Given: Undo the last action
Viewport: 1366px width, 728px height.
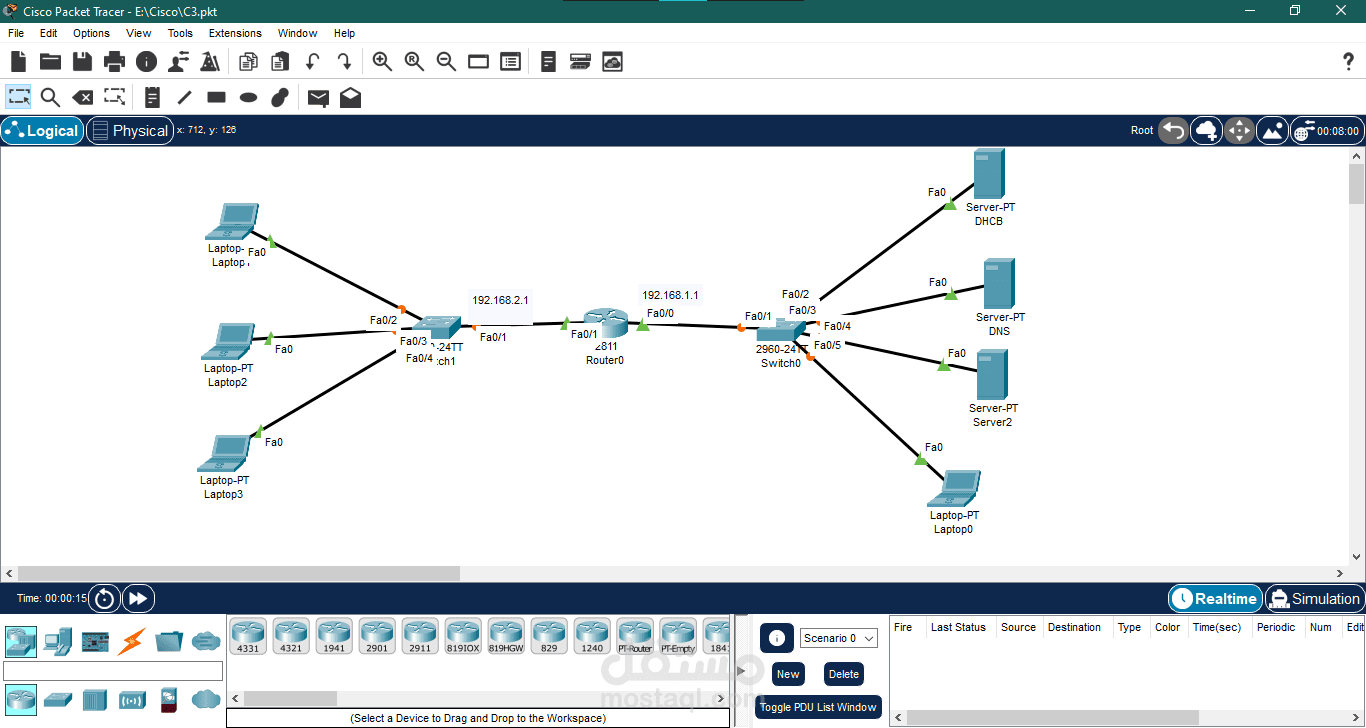Looking at the screenshot, I should (x=312, y=61).
